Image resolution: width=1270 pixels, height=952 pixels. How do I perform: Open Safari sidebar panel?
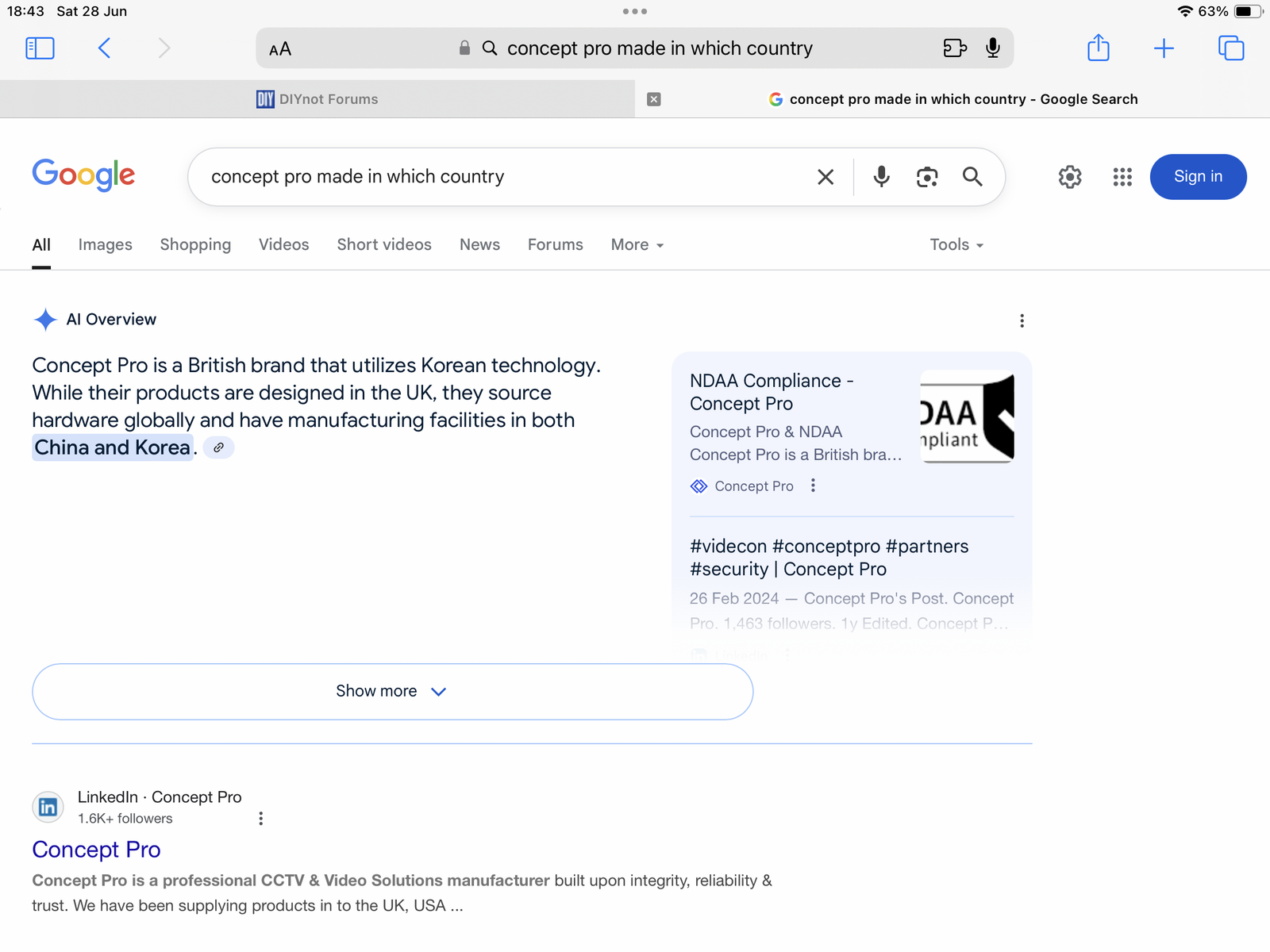click(x=40, y=48)
